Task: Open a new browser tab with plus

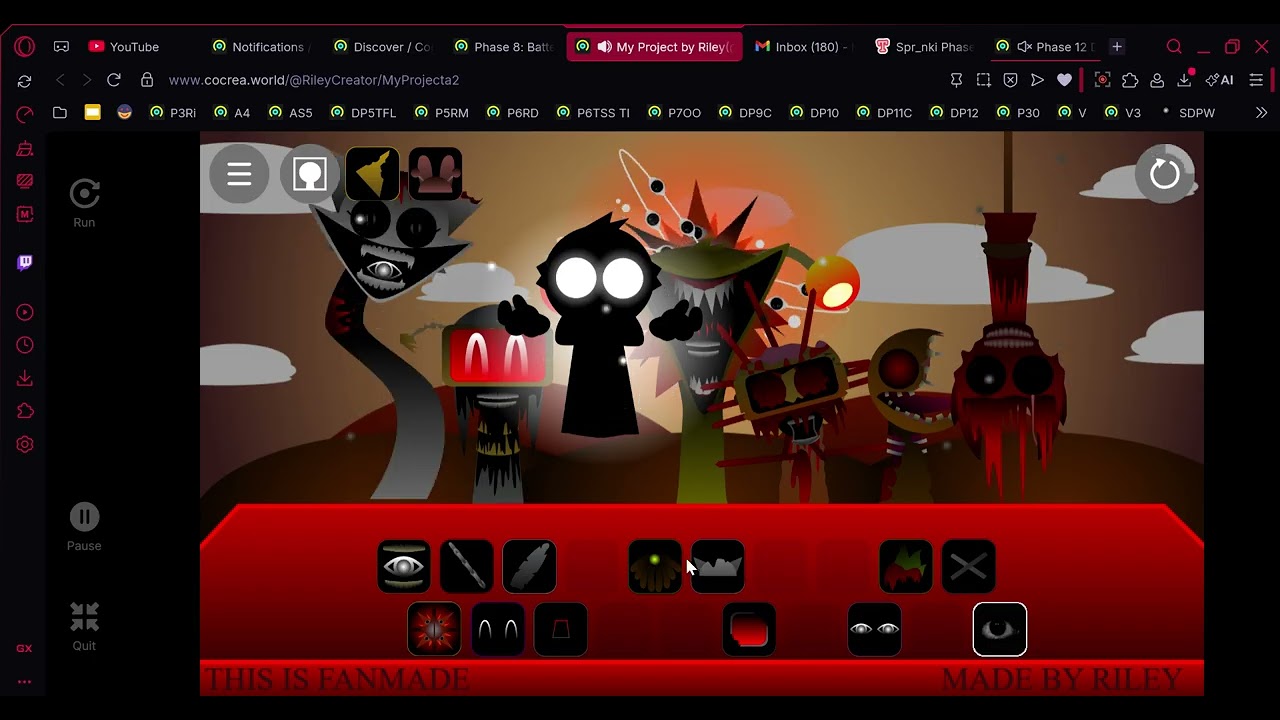Action: (1117, 47)
